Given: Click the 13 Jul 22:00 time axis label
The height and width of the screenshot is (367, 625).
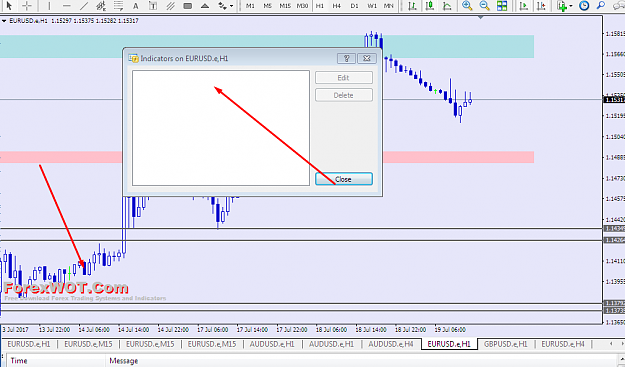Looking at the screenshot, I should pyautogui.click(x=54, y=330).
